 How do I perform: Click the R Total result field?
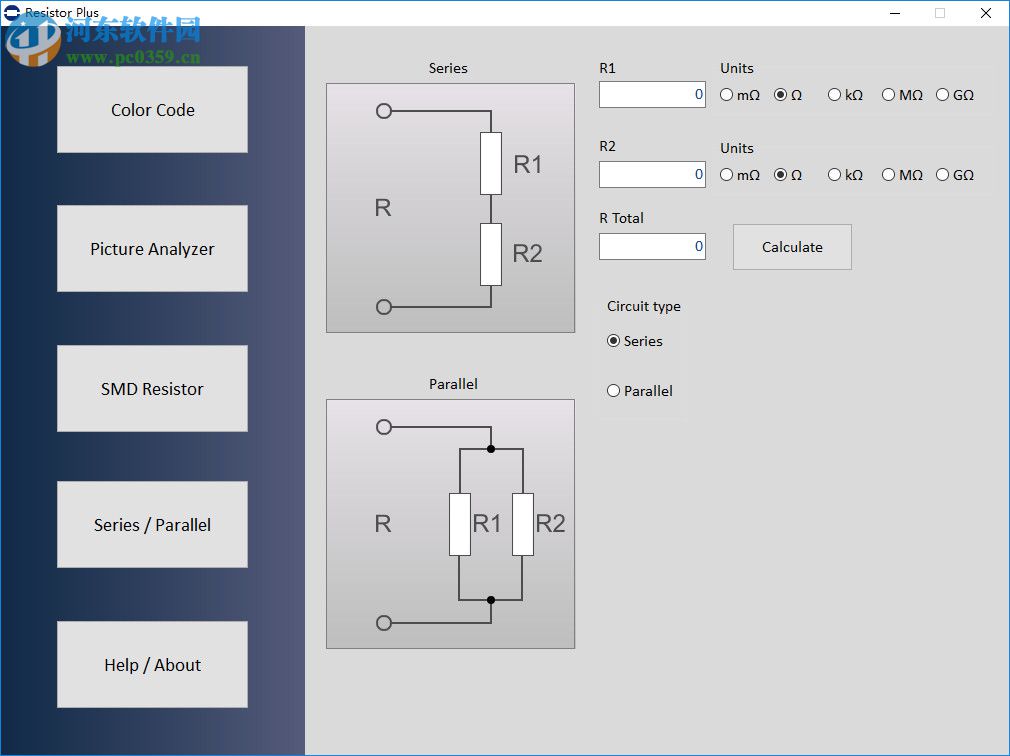[652, 246]
